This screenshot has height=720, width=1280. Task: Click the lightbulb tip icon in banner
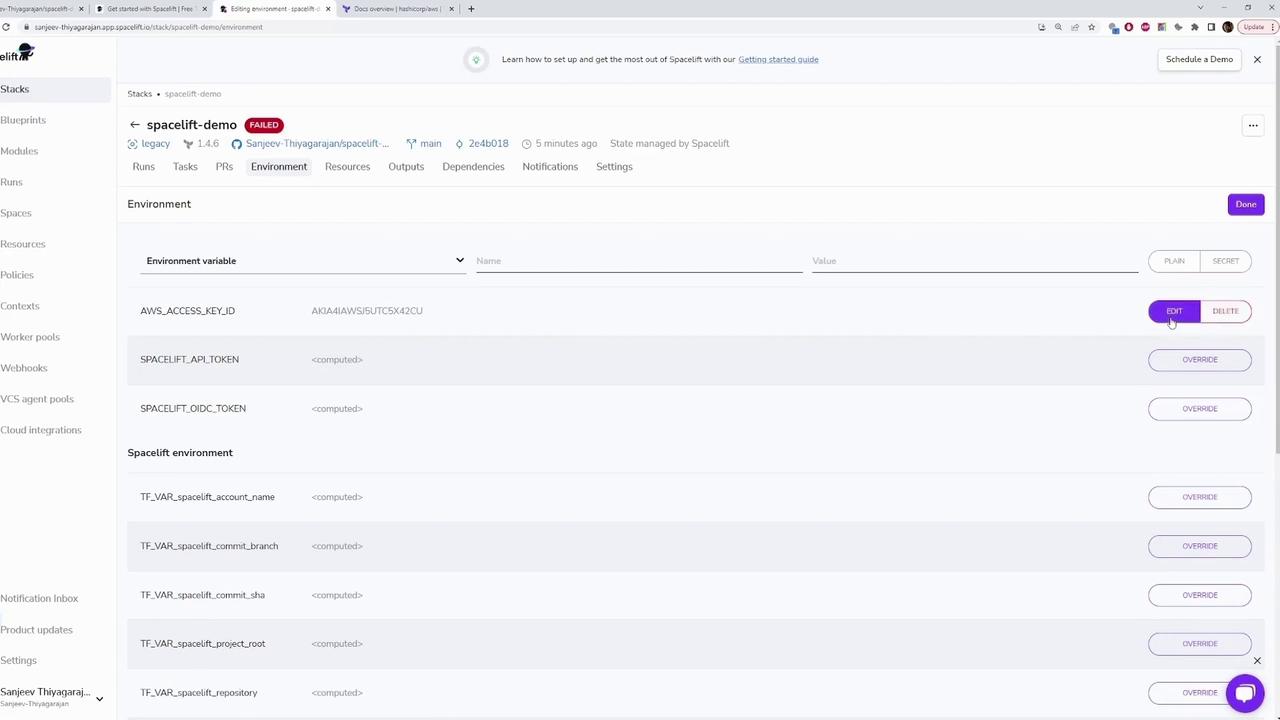(476, 60)
